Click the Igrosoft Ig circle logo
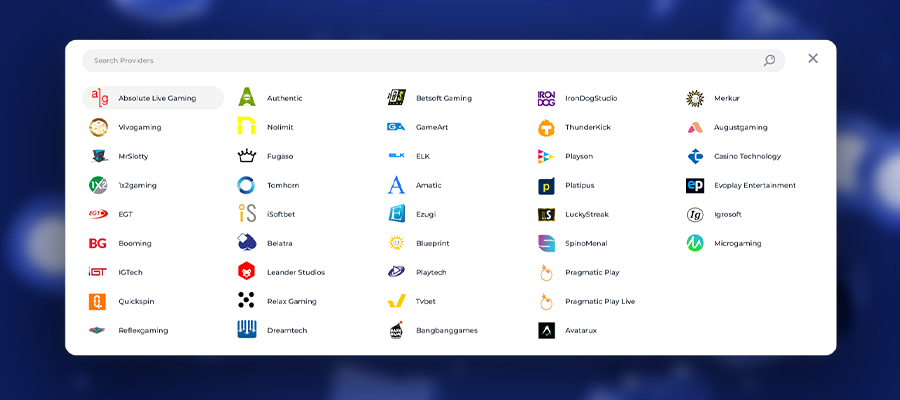The height and width of the screenshot is (400, 900). tap(695, 215)
